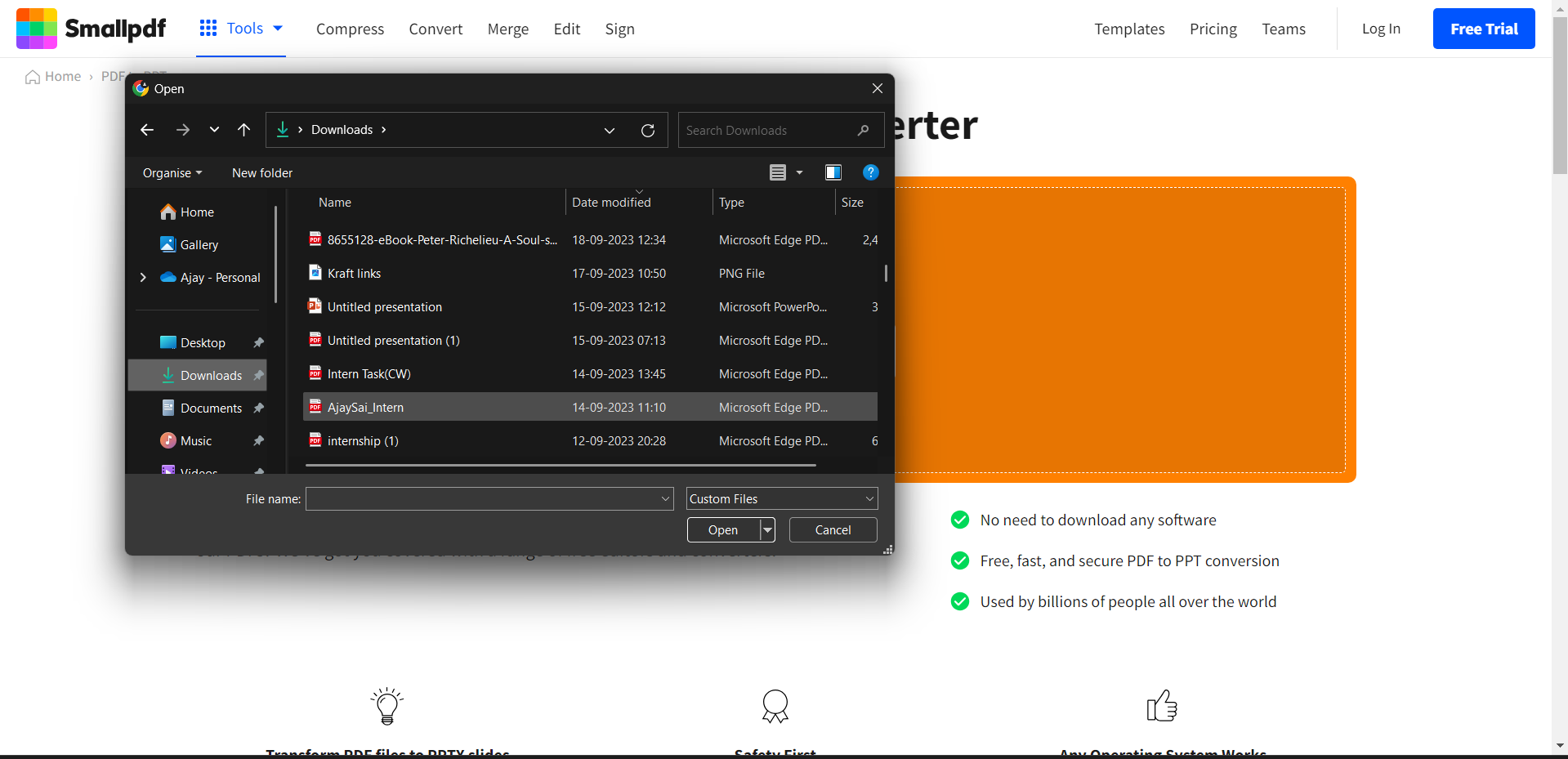Select the 8655128-eBook-Peter-Richelieu PDF file
This screenshot has width=1568, height=759.
591,240
